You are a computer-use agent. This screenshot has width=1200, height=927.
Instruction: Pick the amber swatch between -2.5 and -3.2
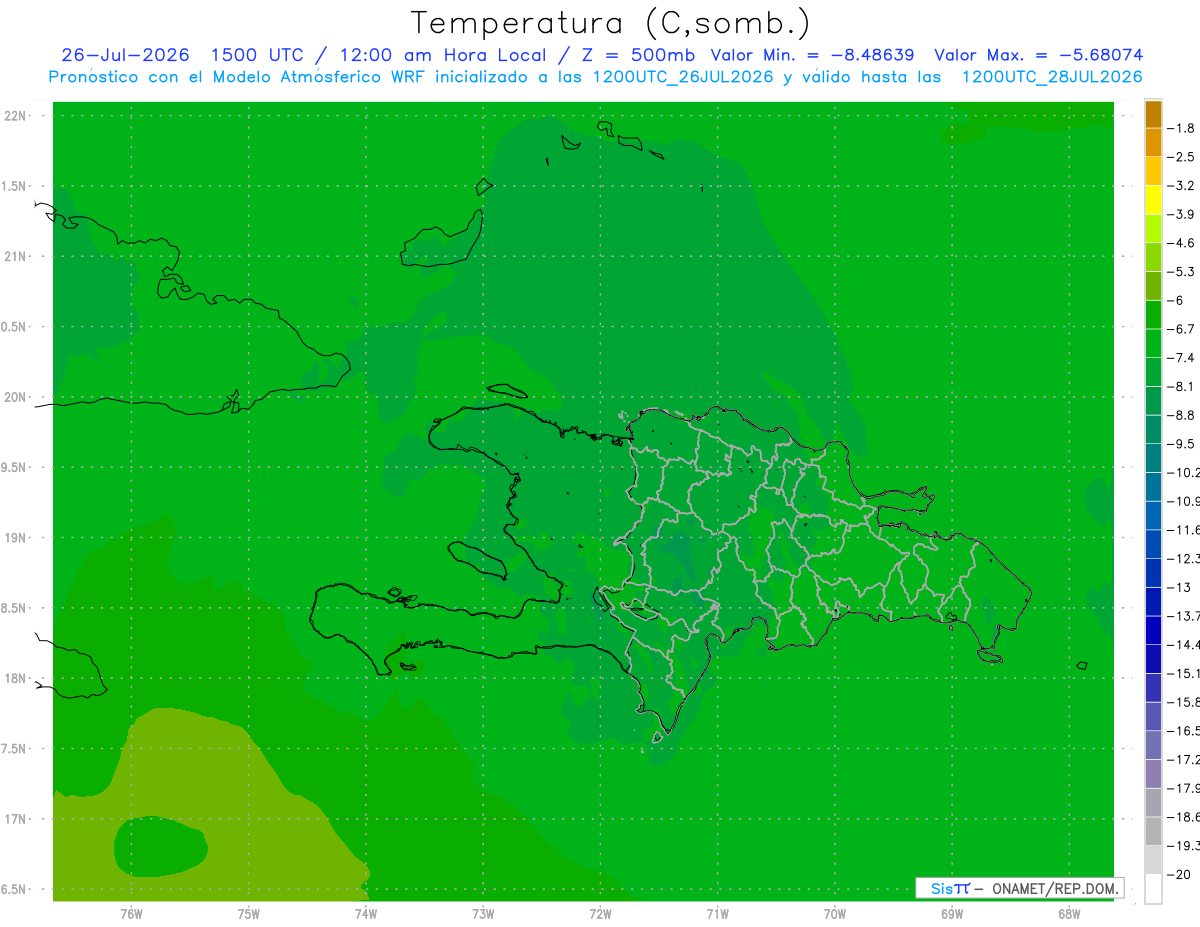(1153, 171)
